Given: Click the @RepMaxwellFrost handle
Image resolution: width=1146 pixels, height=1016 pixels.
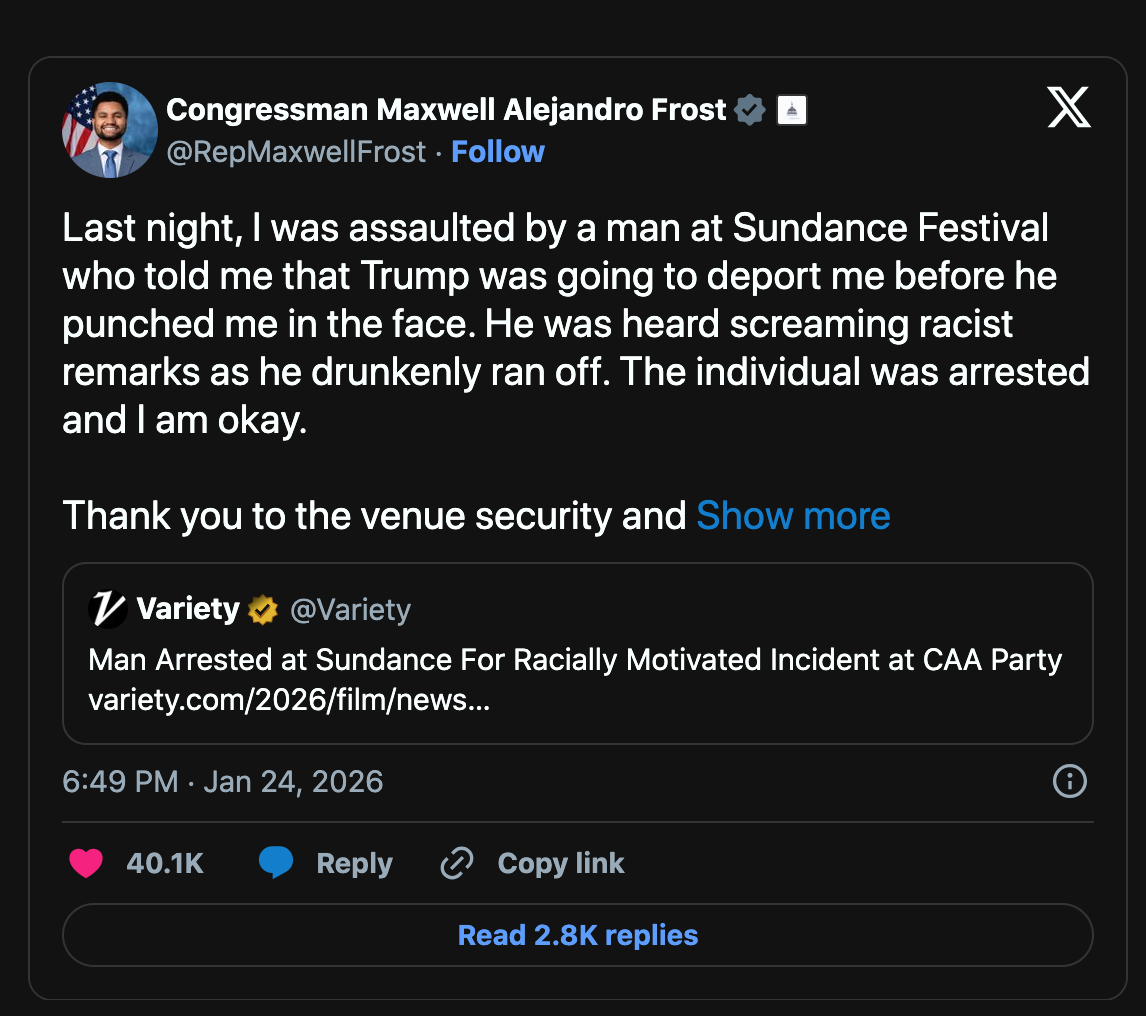Looking at the screenshot, I should (x=295, y=152).
